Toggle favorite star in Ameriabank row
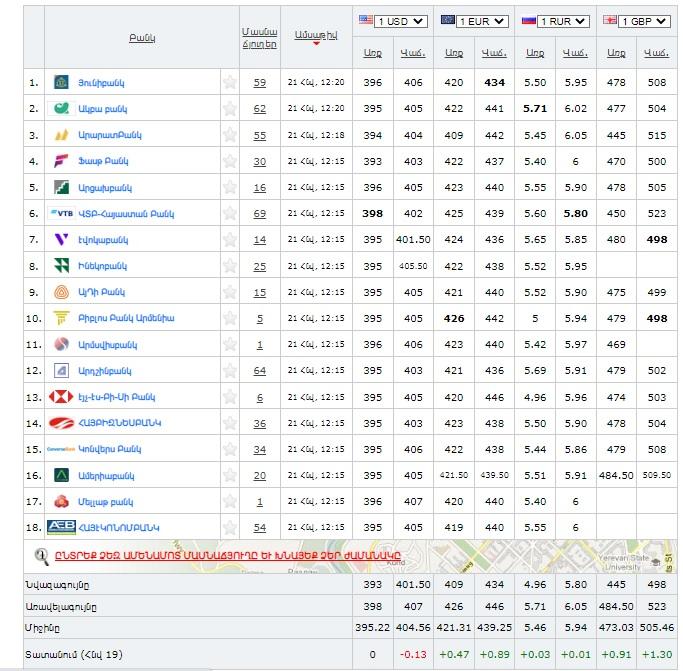Viewport: 683px width, 671px height. [x=230, y=475]
